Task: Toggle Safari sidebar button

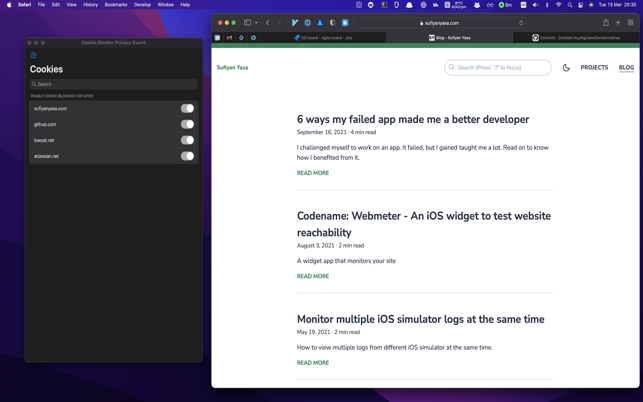Action: (247, 23)
